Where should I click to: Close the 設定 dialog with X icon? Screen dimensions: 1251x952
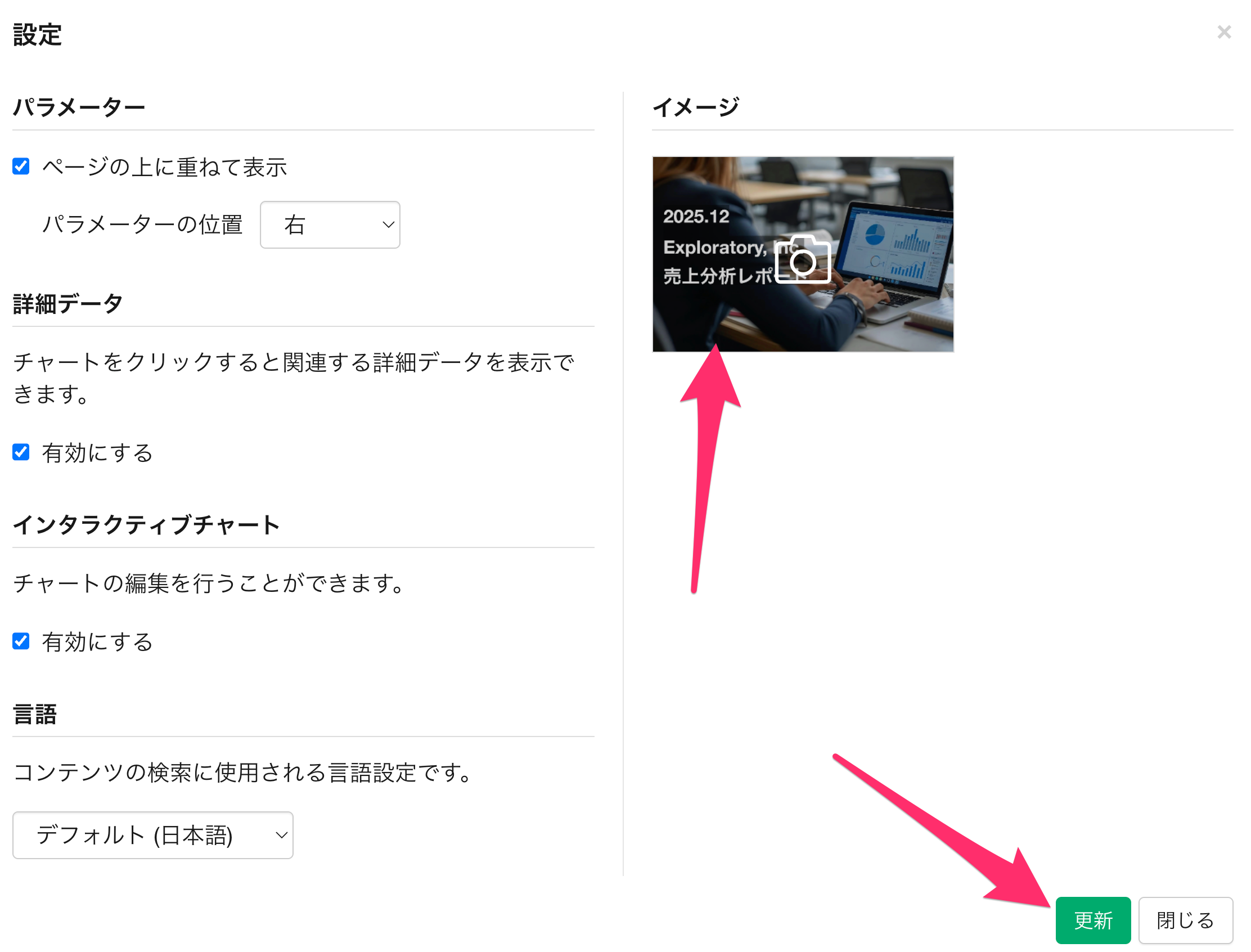click(x=1224, y=32)
